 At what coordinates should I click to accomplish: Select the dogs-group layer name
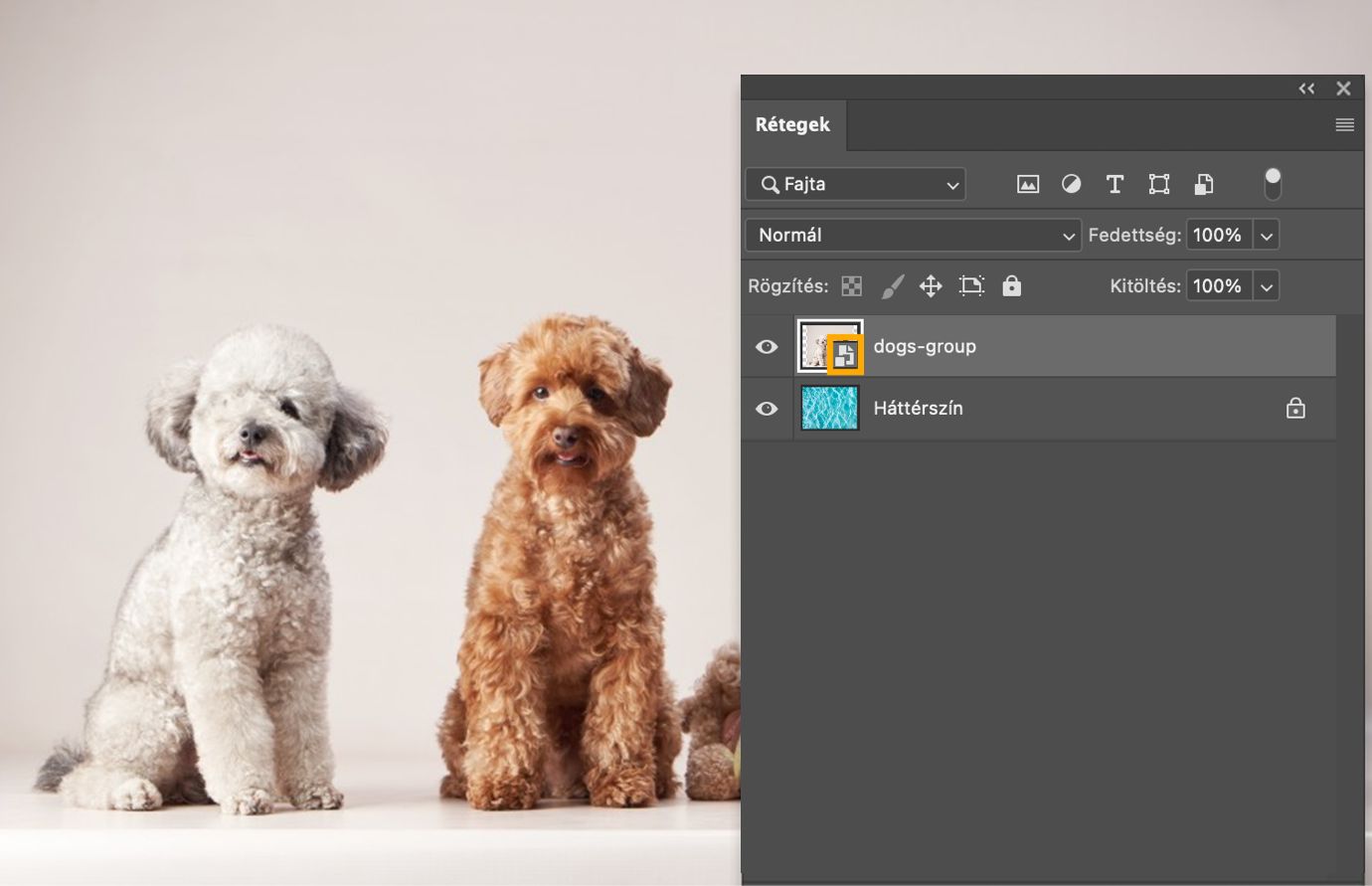coord(925,346)
